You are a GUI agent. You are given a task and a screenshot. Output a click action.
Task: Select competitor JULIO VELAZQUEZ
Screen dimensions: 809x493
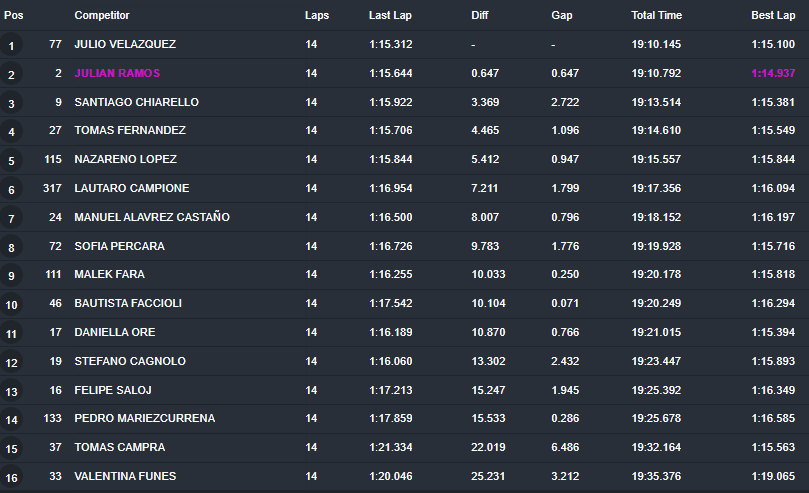pyautogui.click(x=125, y=44)
